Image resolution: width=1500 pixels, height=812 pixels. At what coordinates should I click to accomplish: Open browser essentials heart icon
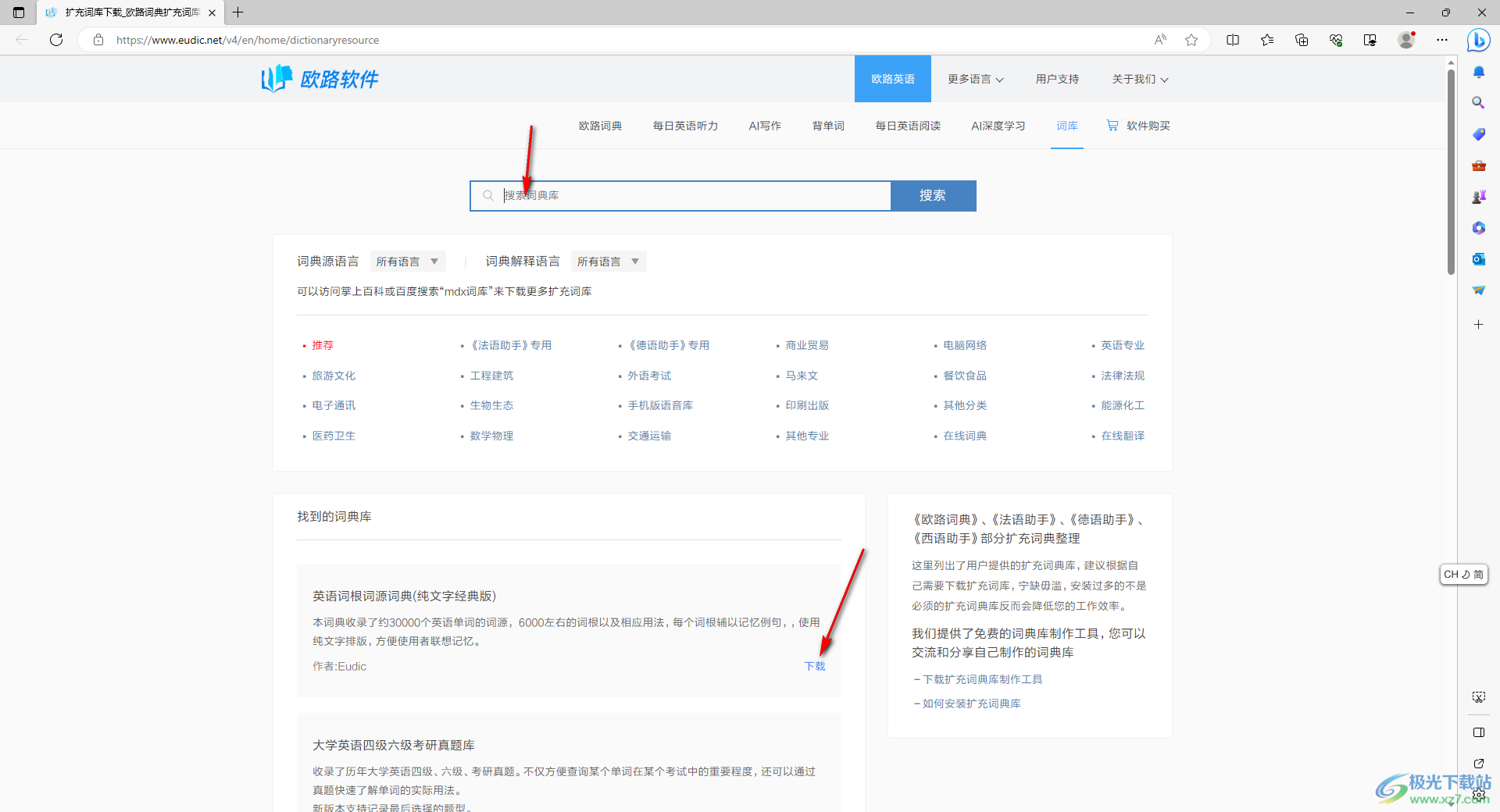pos(1336,40)
